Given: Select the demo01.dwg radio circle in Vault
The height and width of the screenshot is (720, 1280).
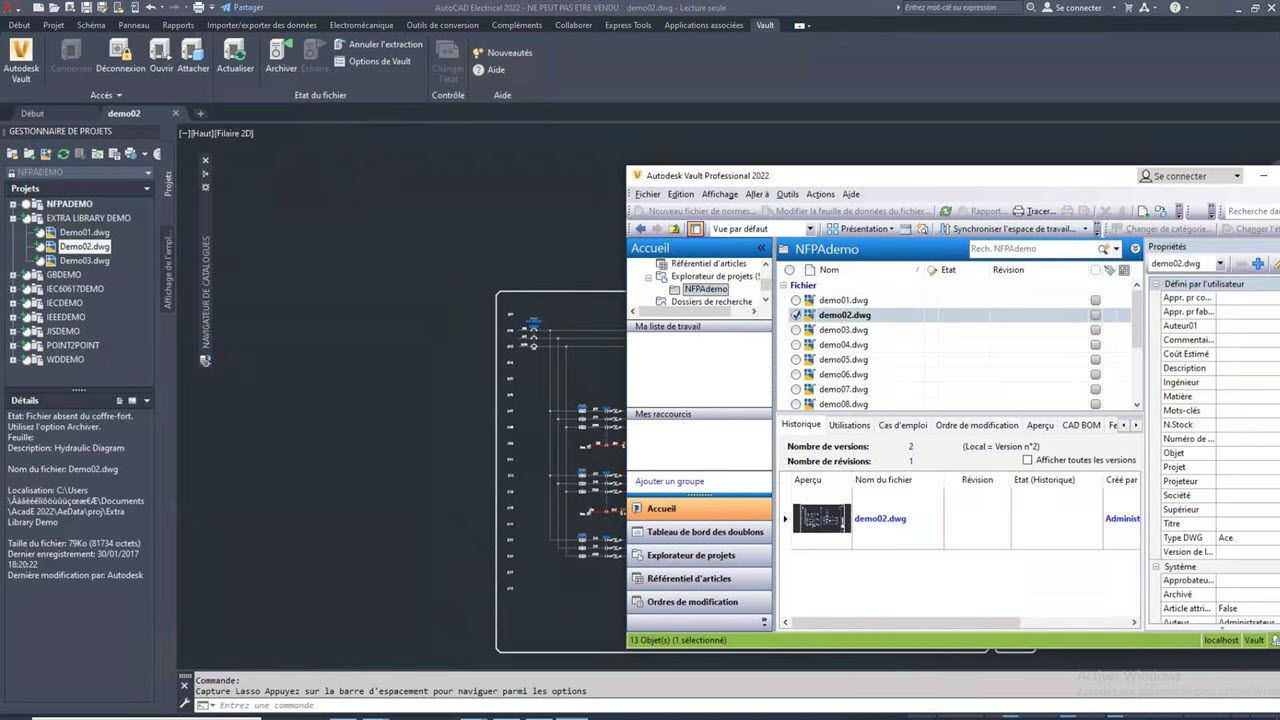Looking at the screenshot, I should [x=796, y=300].
